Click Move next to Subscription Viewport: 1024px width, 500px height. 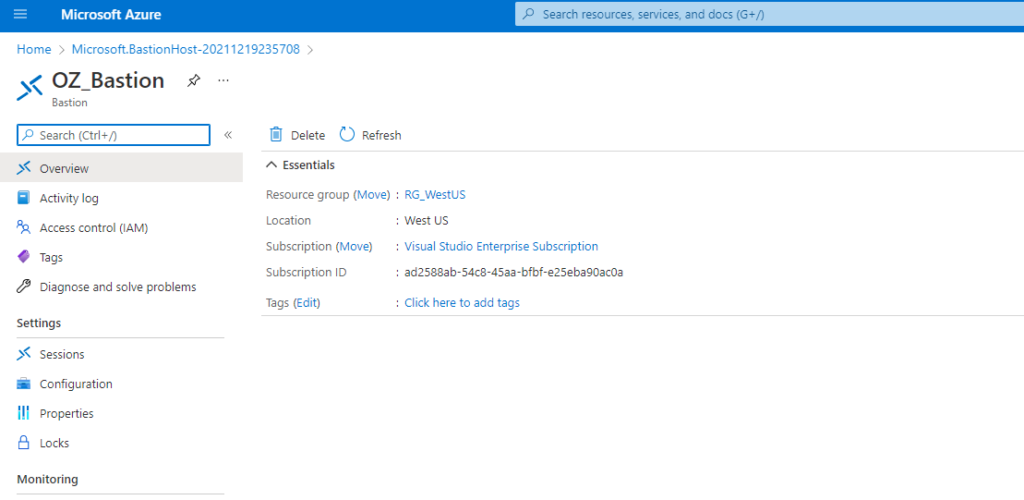(353, 246)
